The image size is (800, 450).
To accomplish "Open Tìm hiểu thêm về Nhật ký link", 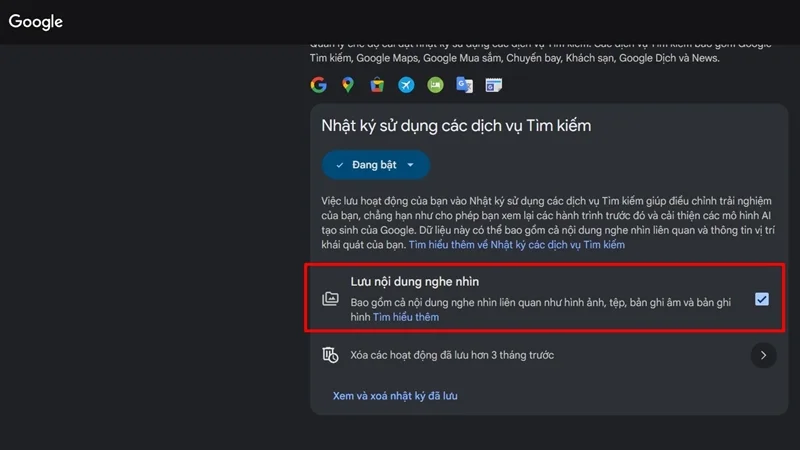I will (516, 245).
